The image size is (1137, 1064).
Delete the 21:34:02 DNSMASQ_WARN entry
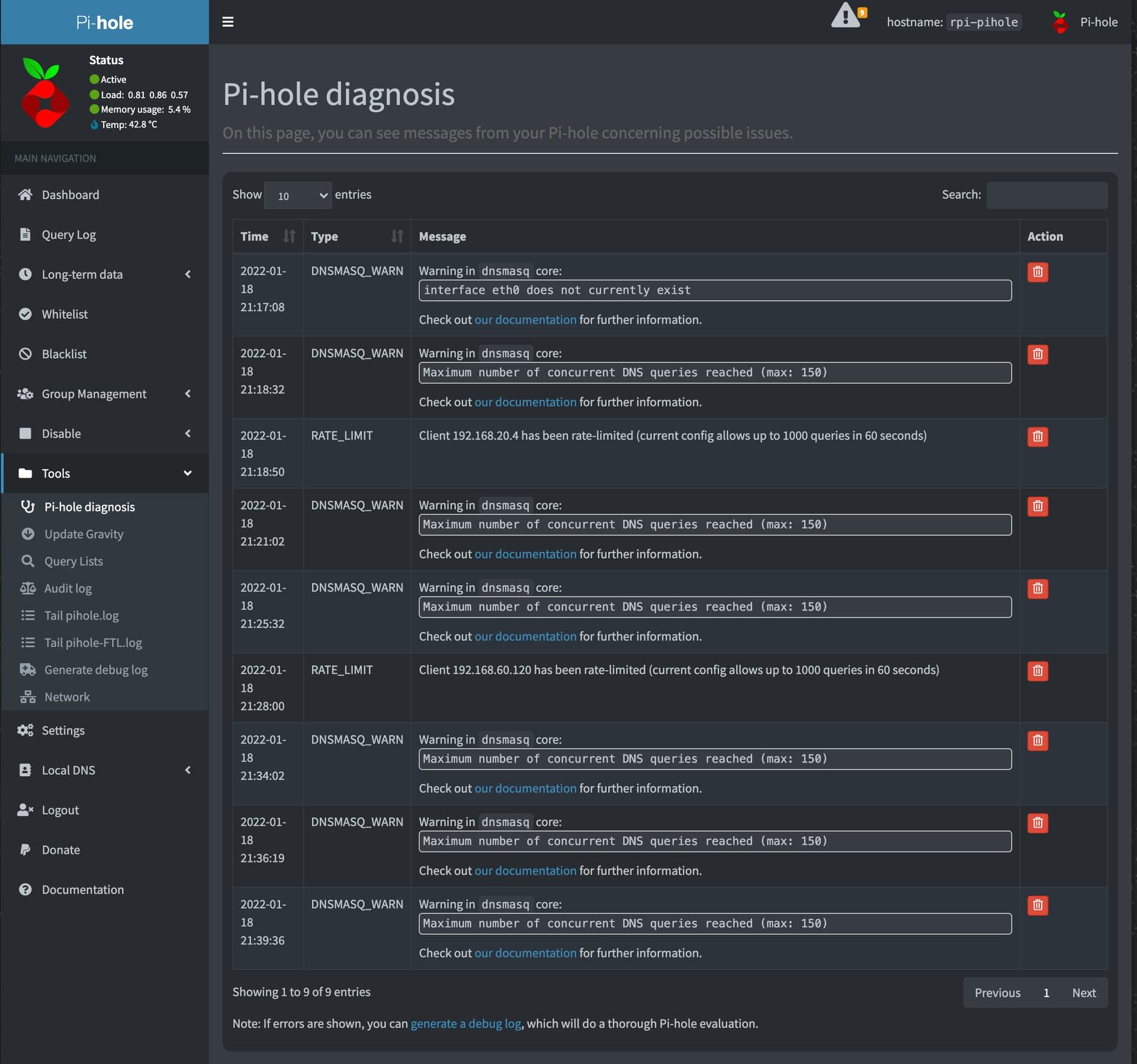[1038, 741]
